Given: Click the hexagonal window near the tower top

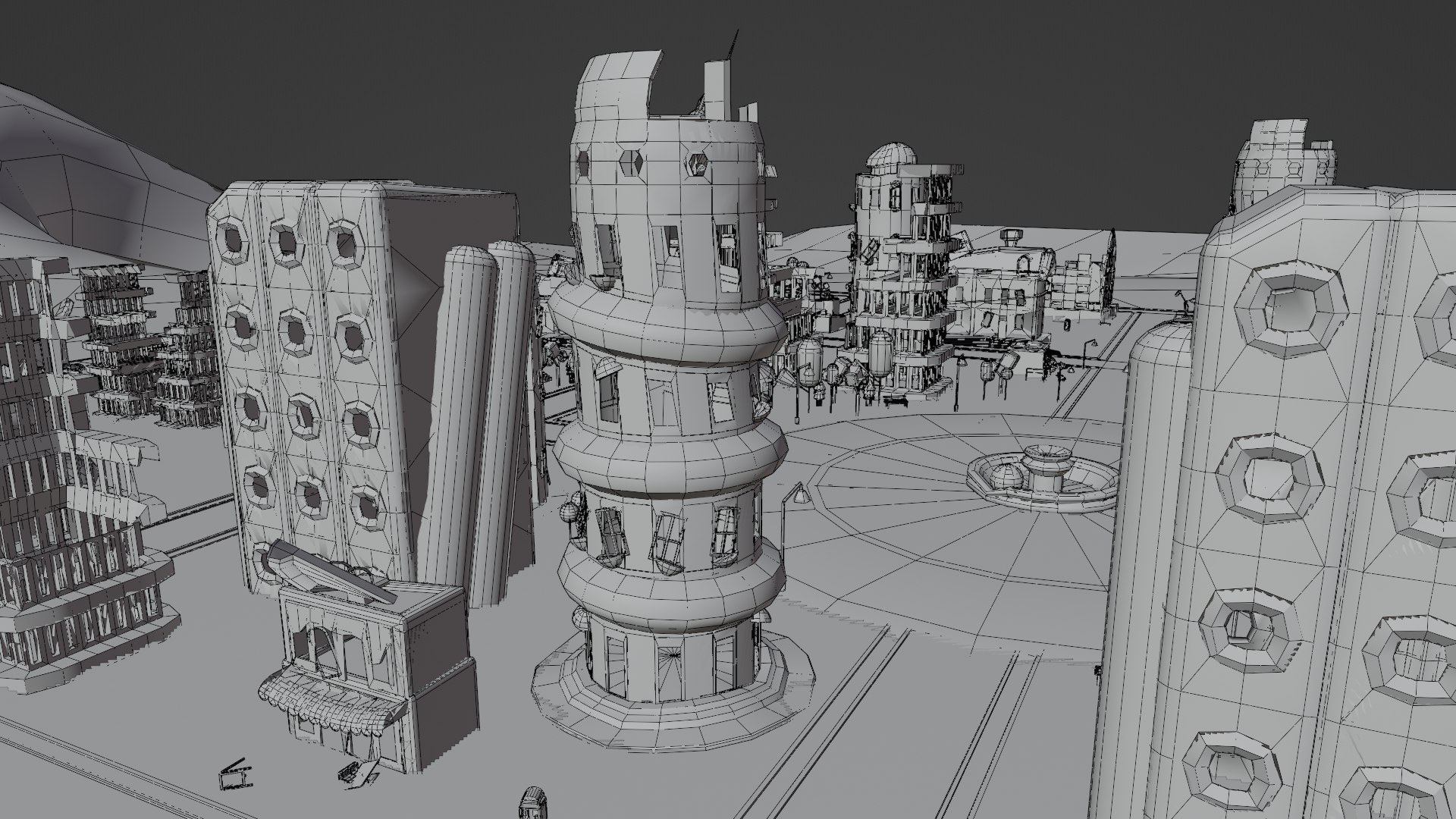Looking at the screenshot, I should pos(632,162).
